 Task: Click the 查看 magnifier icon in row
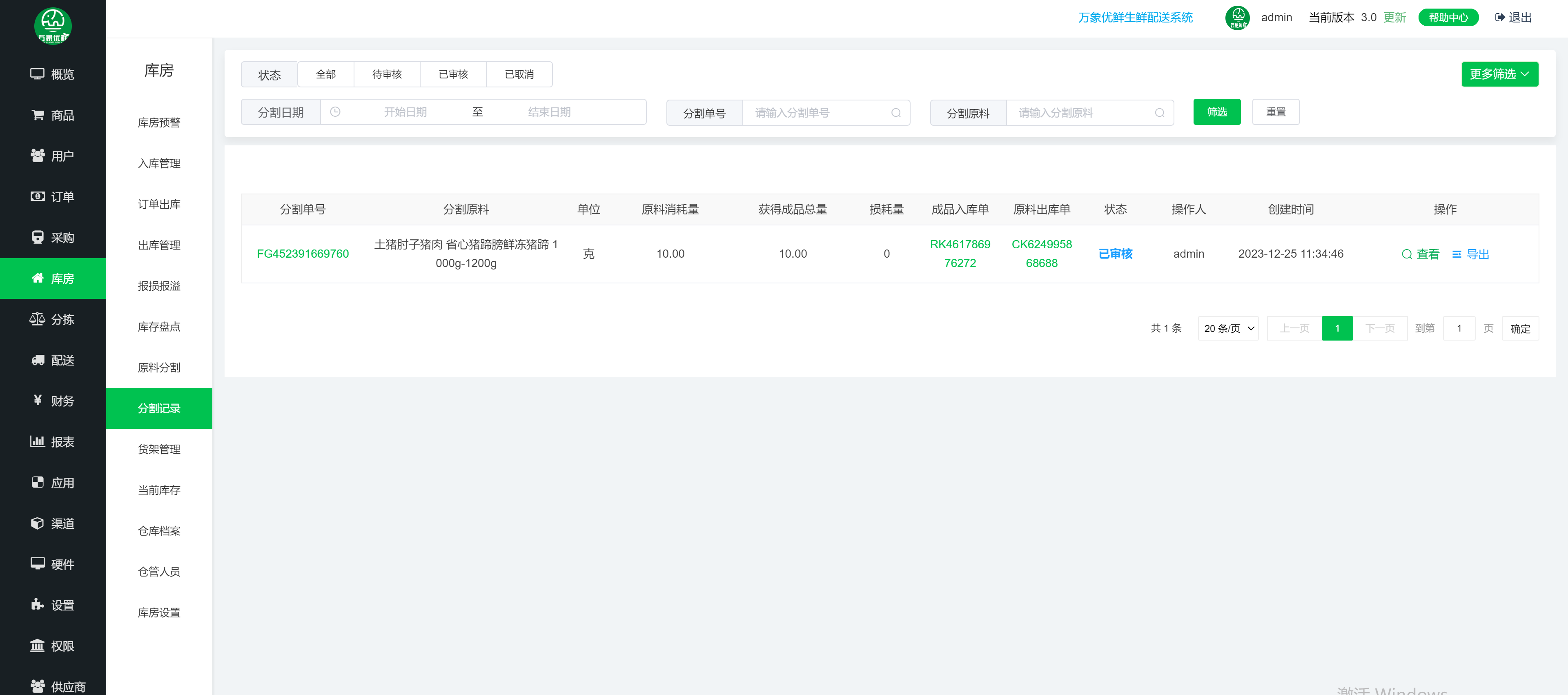point(1407,254)
